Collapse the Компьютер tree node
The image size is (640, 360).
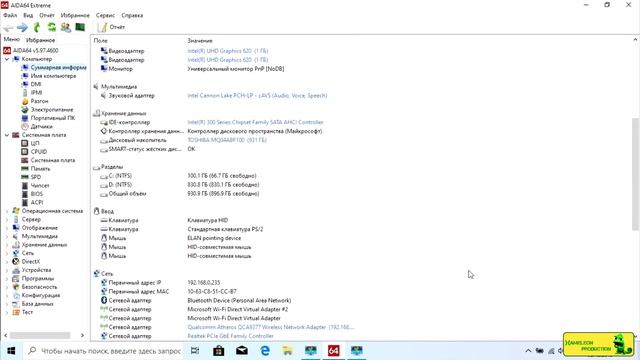click(7, 59)
